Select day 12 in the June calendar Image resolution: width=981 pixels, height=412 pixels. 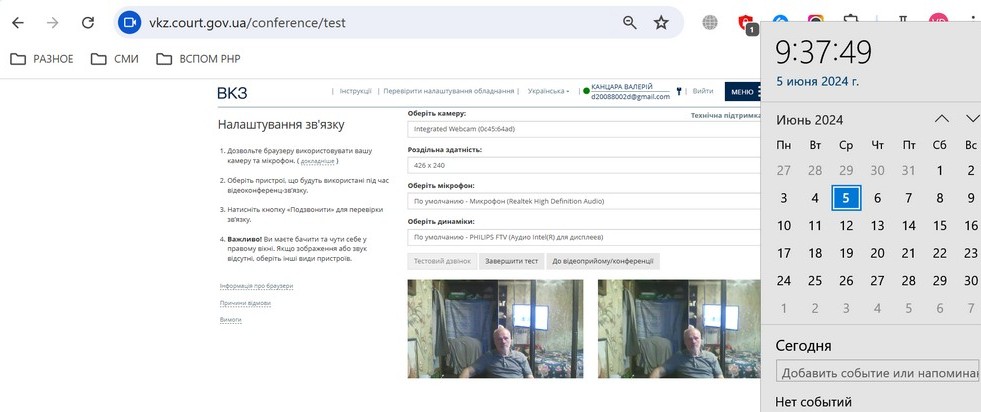tap(846, 226)
